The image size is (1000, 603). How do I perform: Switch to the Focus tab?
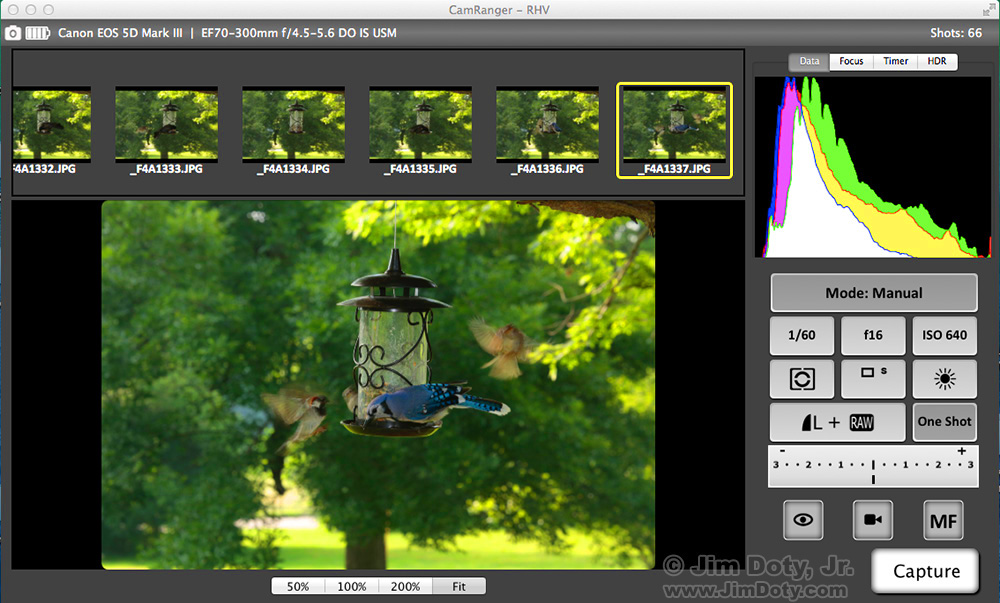pos(851,61)
